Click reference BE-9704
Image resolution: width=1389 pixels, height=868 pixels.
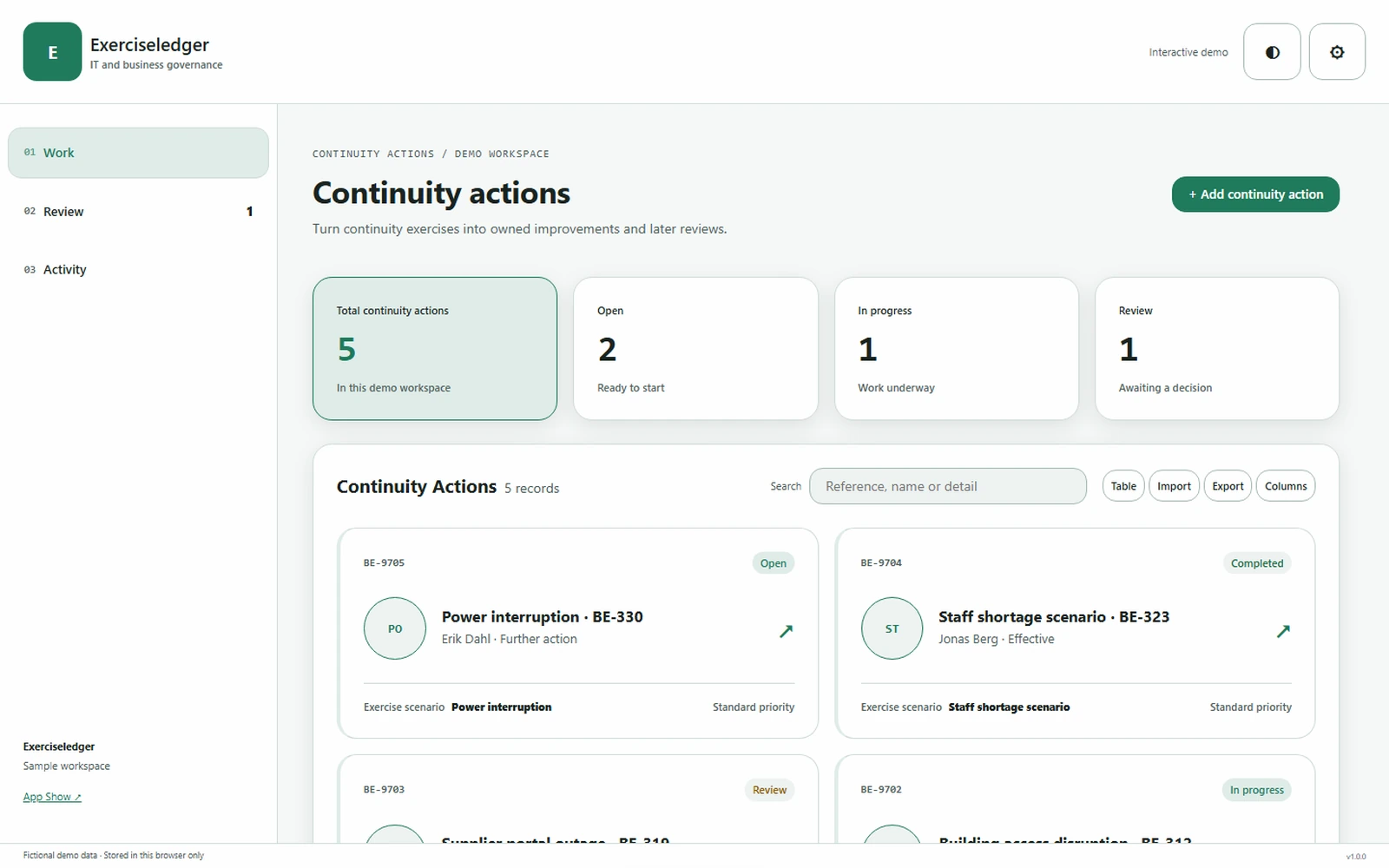click(x=881, y=562)
